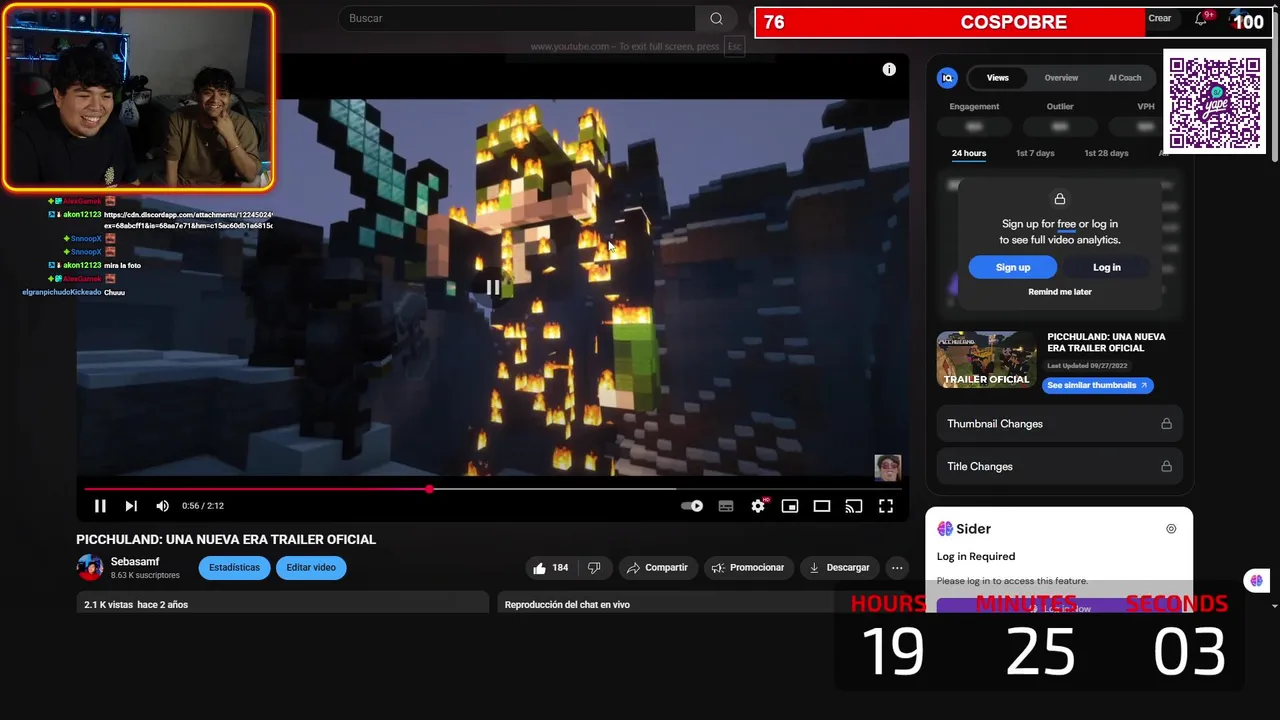Like the video with thumbs up
1280x720 pixels.
[x=550, y=568]
